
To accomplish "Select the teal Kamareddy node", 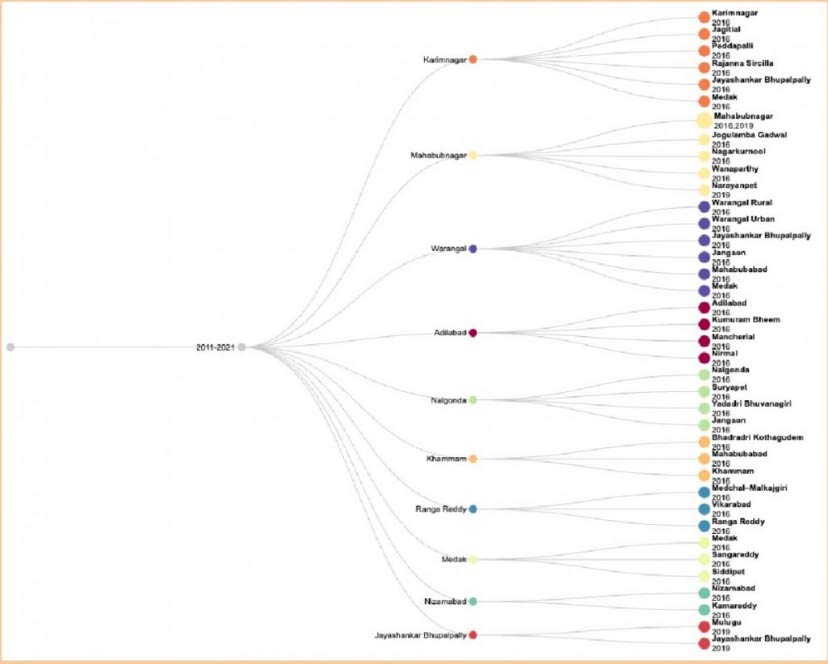I will pyautogui.click(x=704, y=609).
